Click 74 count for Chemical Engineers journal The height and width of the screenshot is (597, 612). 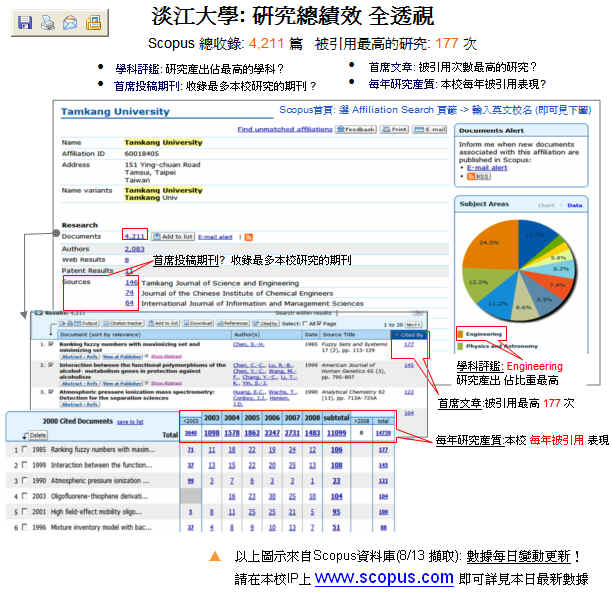[130, 292]
